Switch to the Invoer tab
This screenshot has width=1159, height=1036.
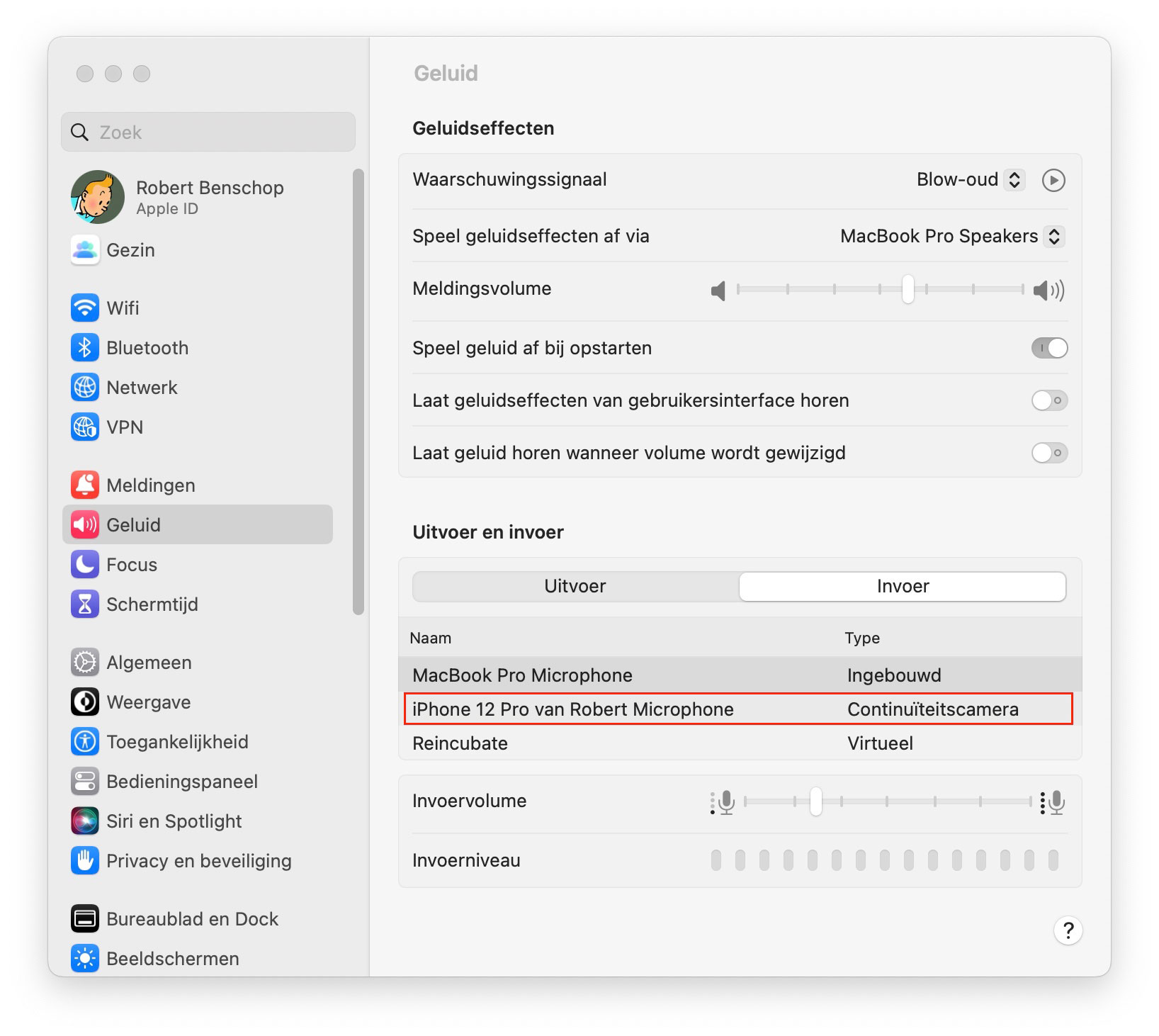pyautogui.click(x=903, y=587)
